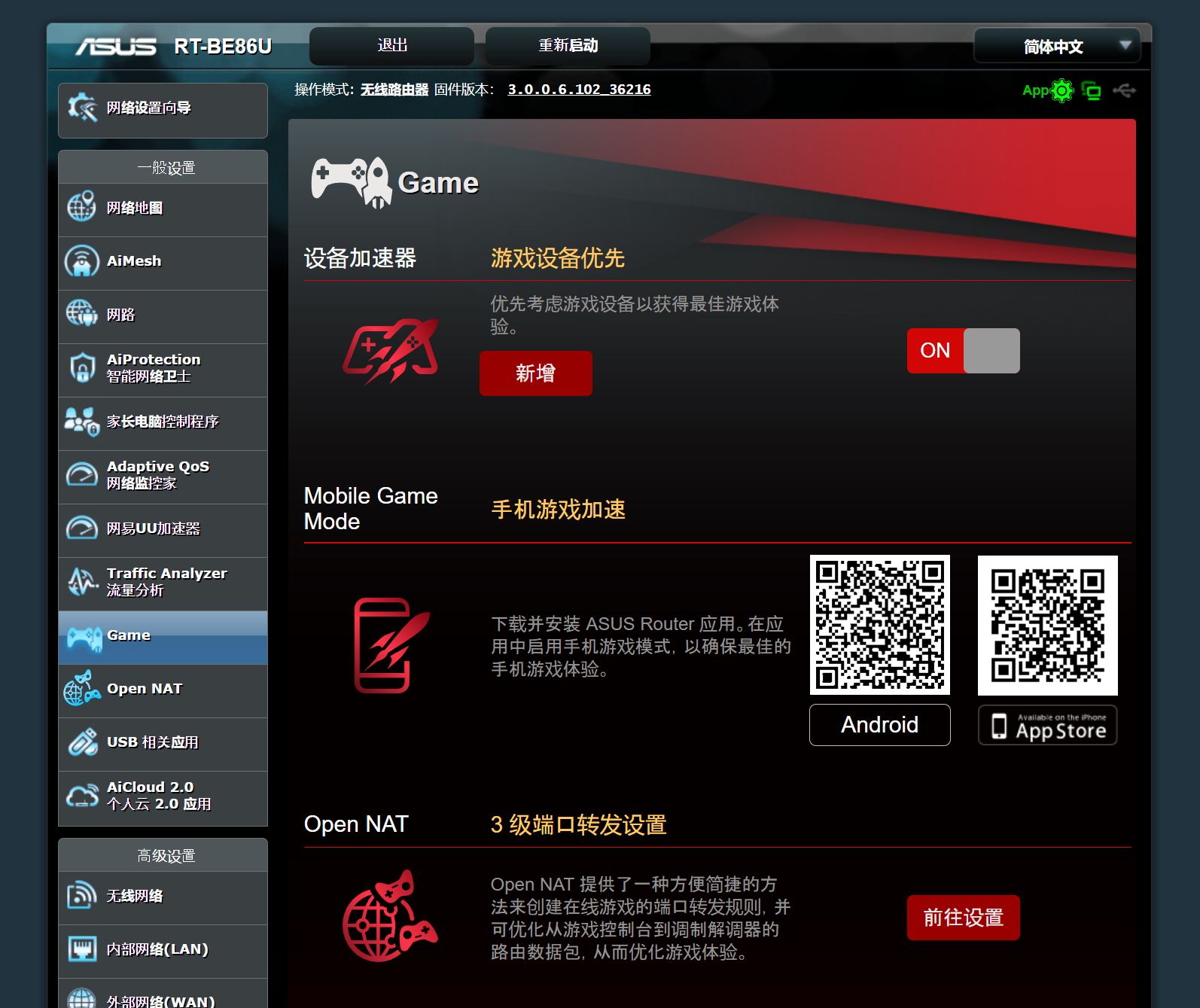Screen dimensions: 1200x1008
Task: Open AiMesh menu item
Action: pyautogui.click(x=163, y=262)
